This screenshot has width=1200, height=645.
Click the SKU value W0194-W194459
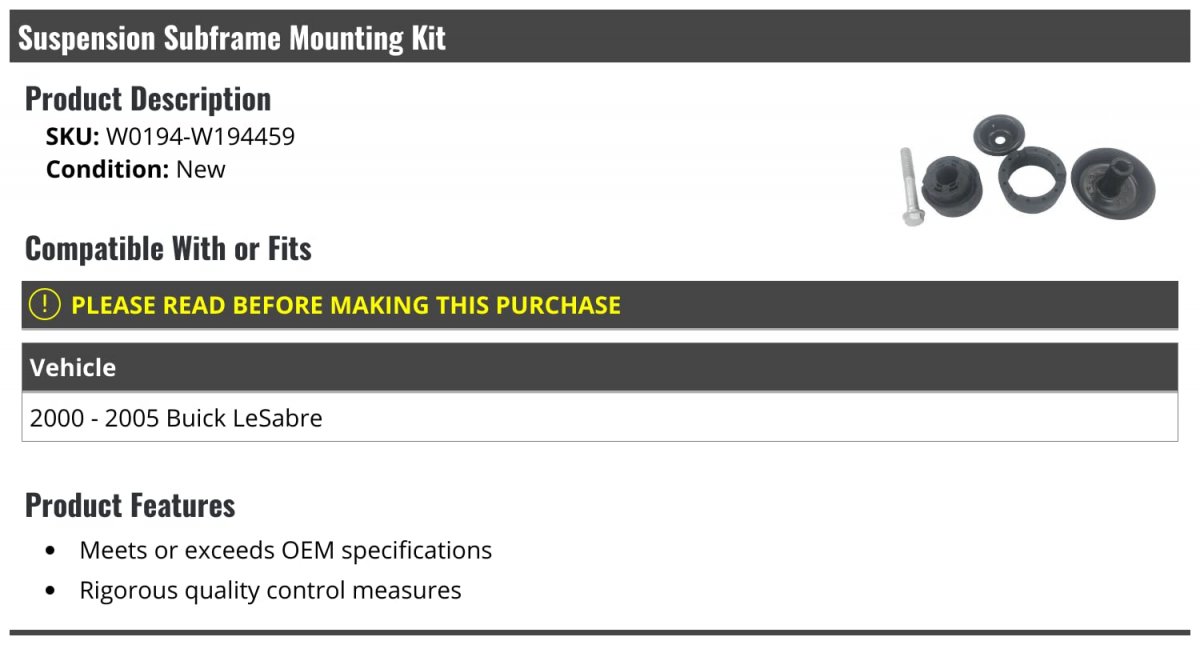pyautogui.click(x=200, y=137)
